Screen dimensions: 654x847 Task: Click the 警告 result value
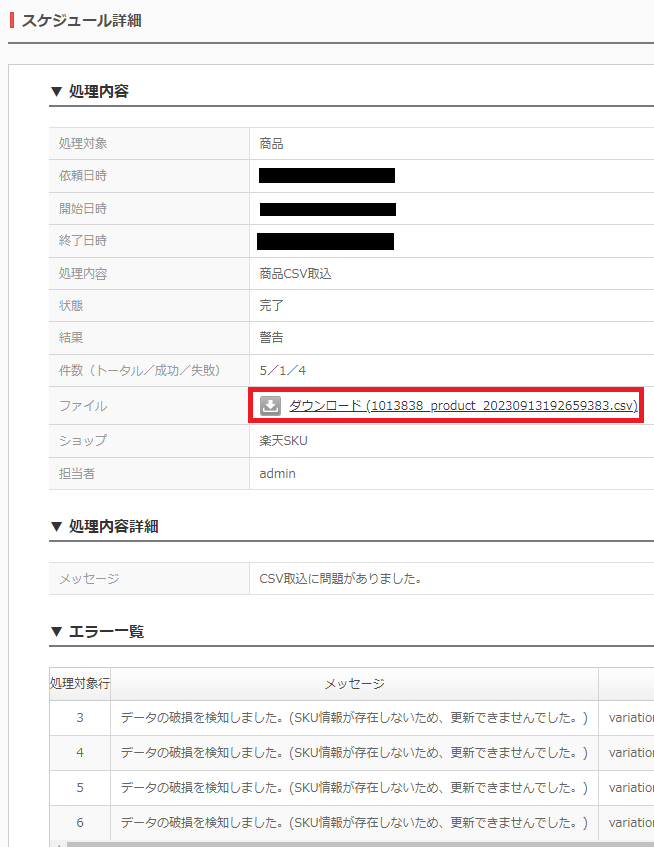pos(271,338)
